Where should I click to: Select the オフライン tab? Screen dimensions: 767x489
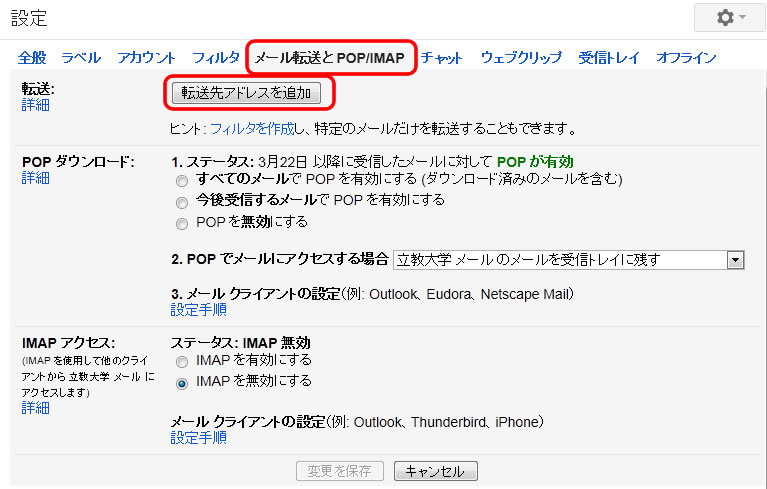coord(686,58)
